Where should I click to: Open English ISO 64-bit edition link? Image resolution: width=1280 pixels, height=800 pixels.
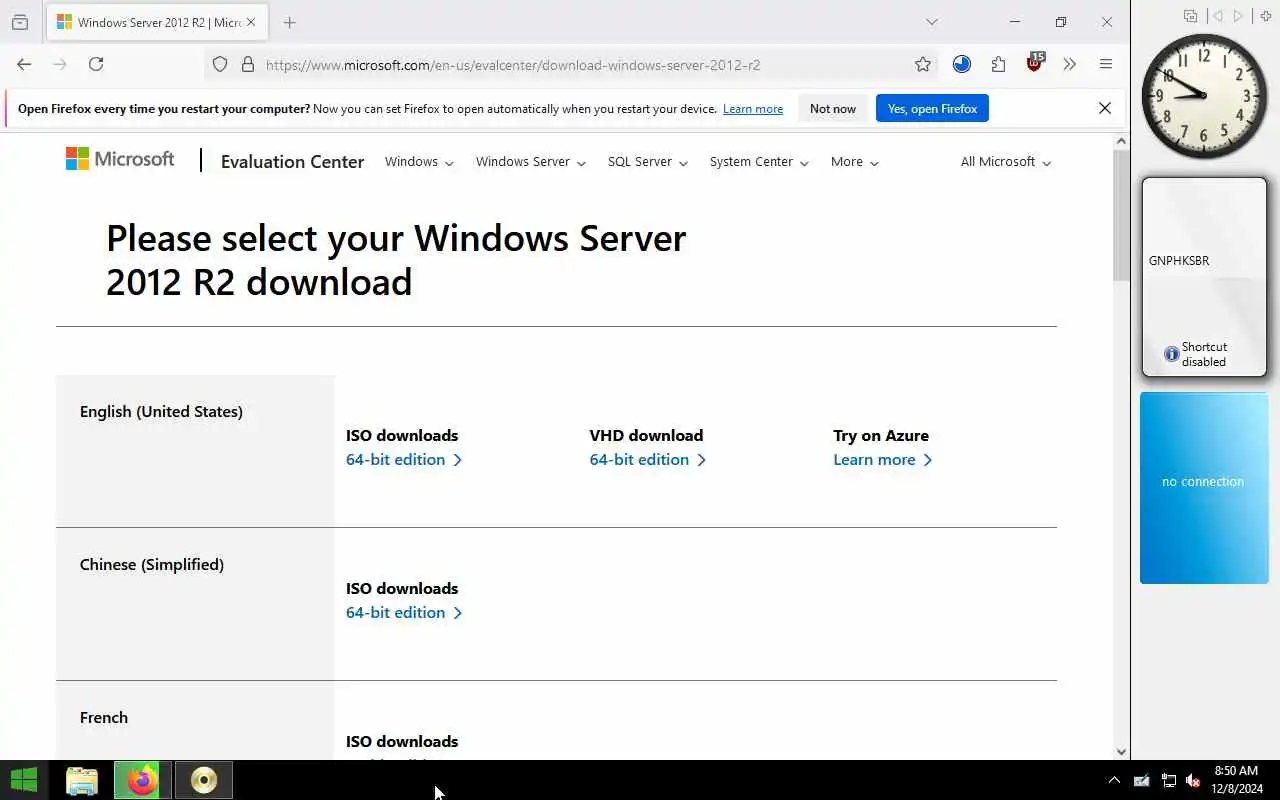pyautogui.click(x=404, y=460)
